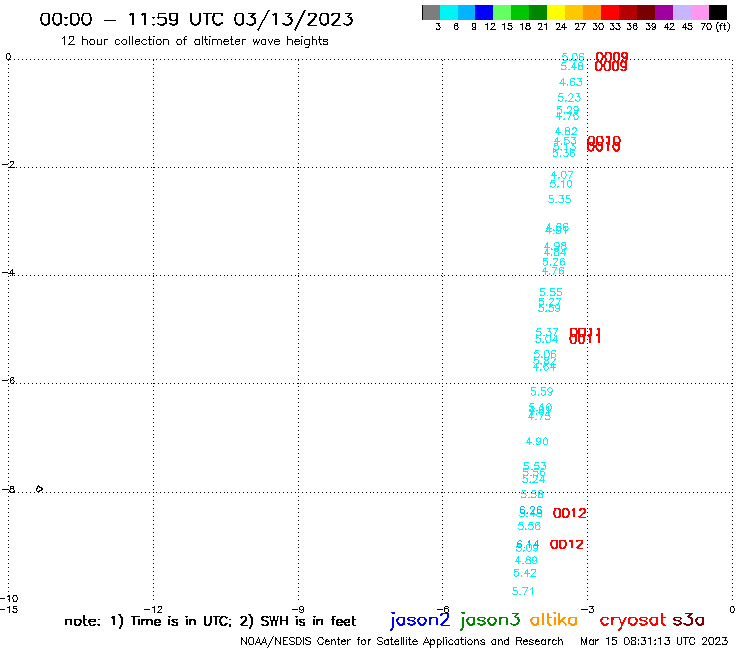Click the NOAA/NESDIS Center credit line

click(402, 642)
